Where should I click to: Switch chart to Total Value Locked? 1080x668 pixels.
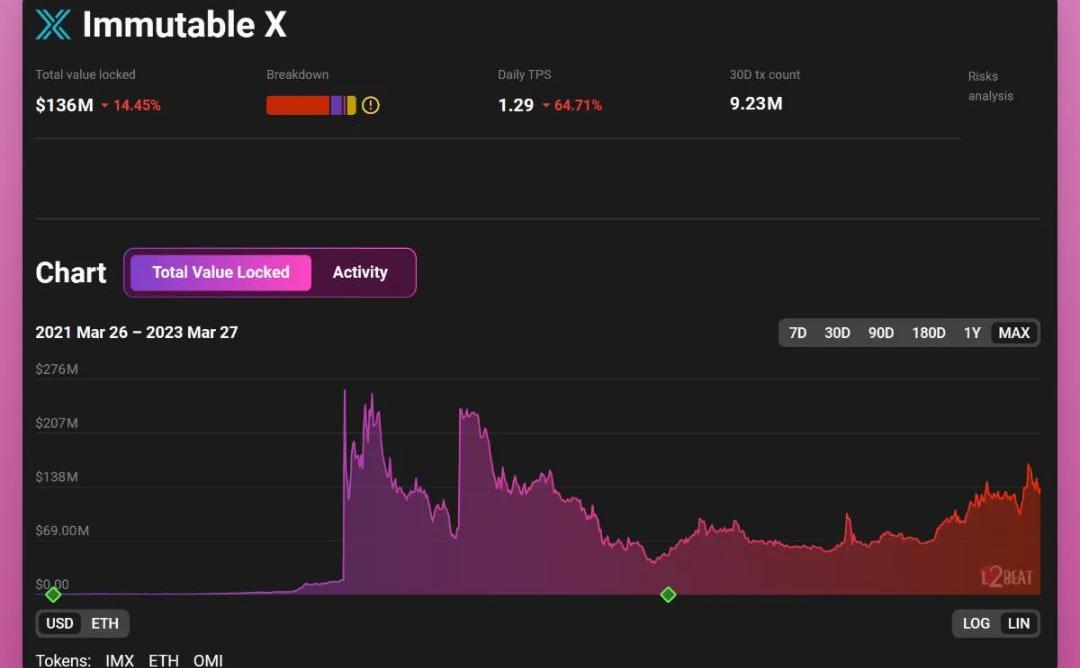point(221,272)
